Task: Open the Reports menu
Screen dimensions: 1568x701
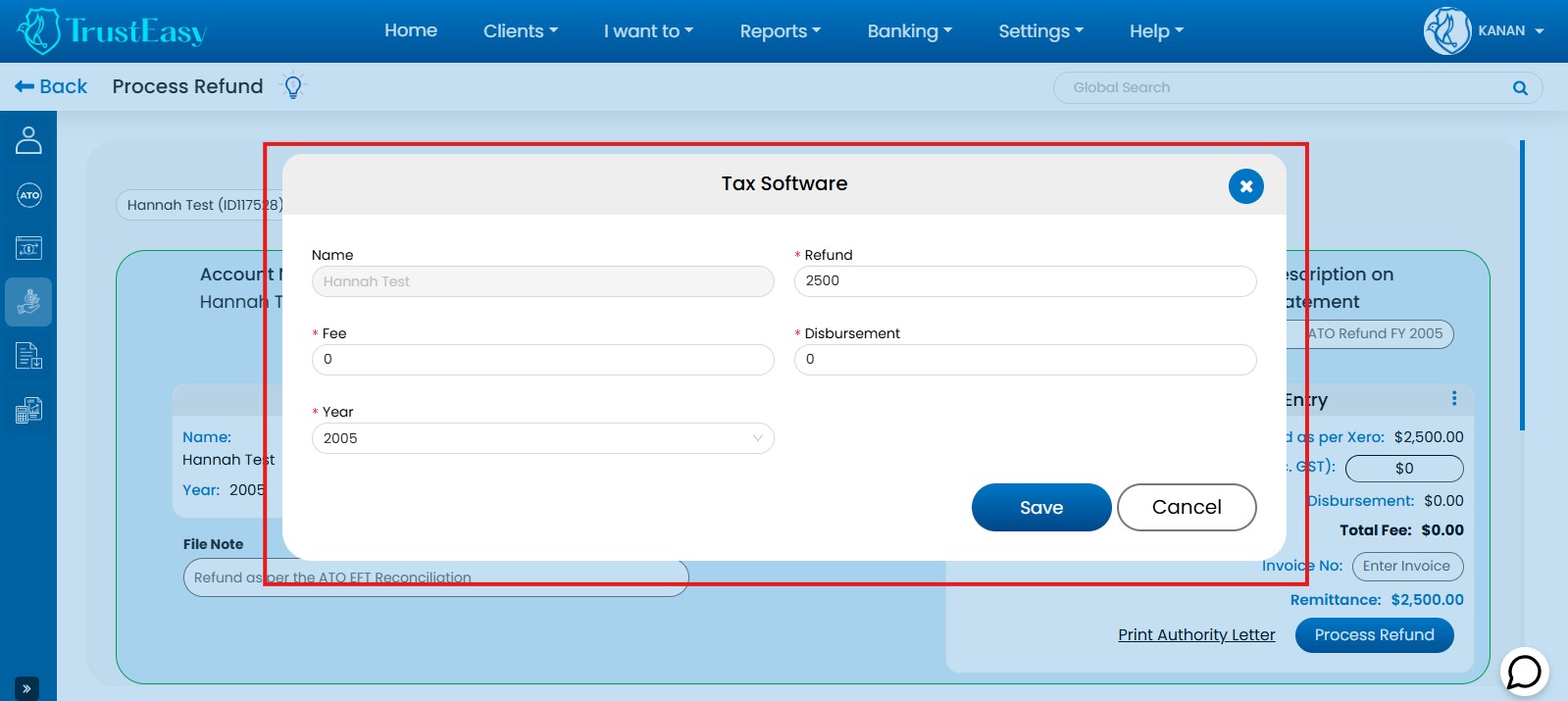Action: pos(780,30)
